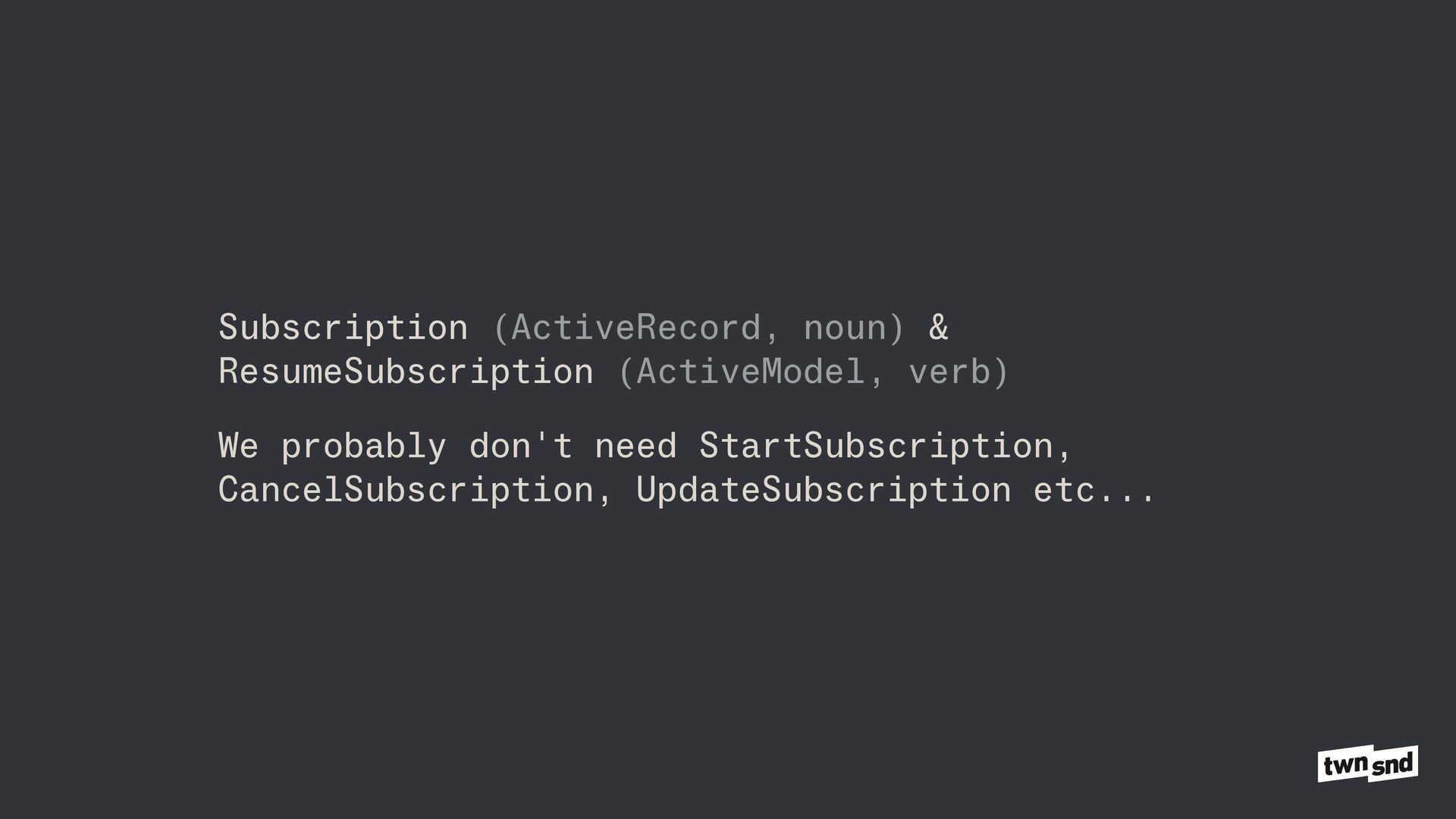Select the 'CancelSubscription,' text
Screen dimensions: 1456x819
pyautogui.click(x=415, y=491)
